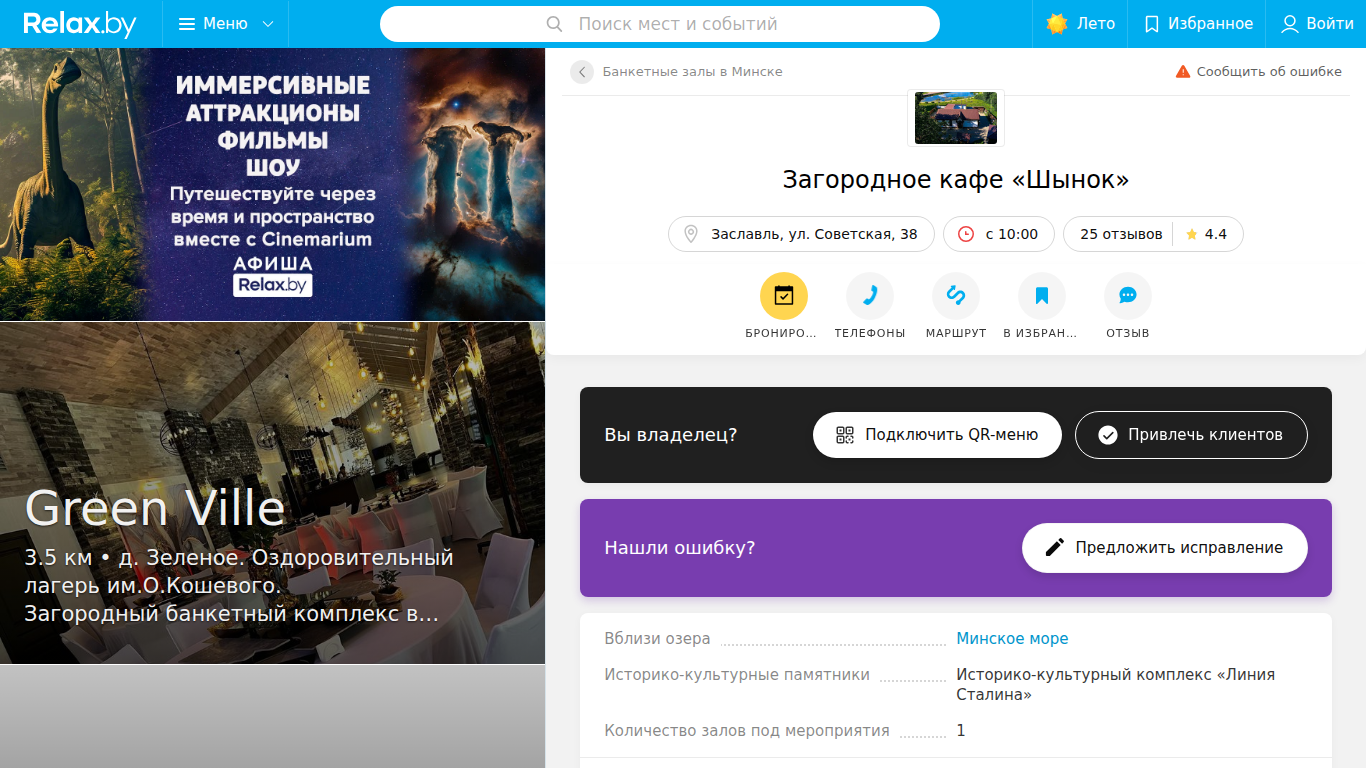
Task: Click the Предложить исправление button
Action: tap(1165, 548)
